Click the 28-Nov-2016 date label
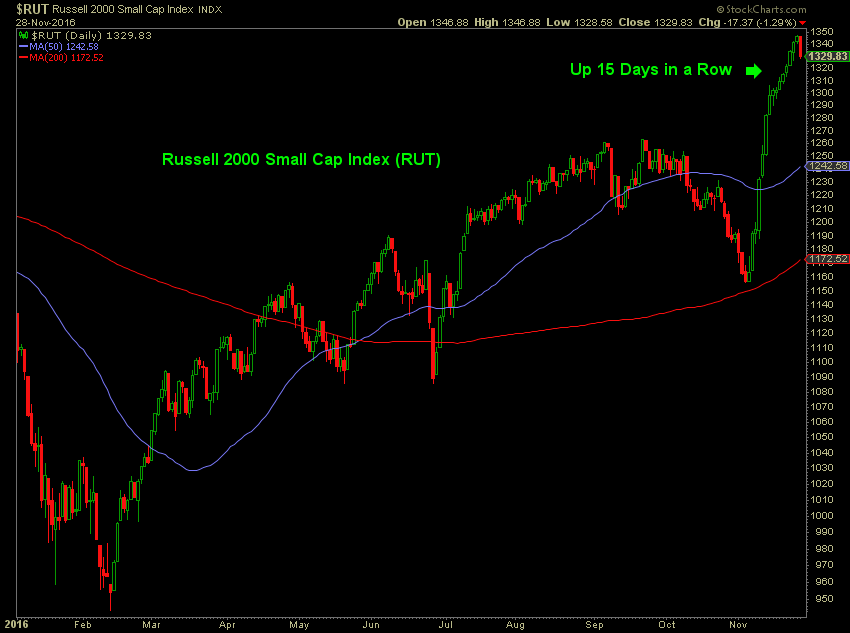Viewport: 850px width, 633px height. (46, 22)
